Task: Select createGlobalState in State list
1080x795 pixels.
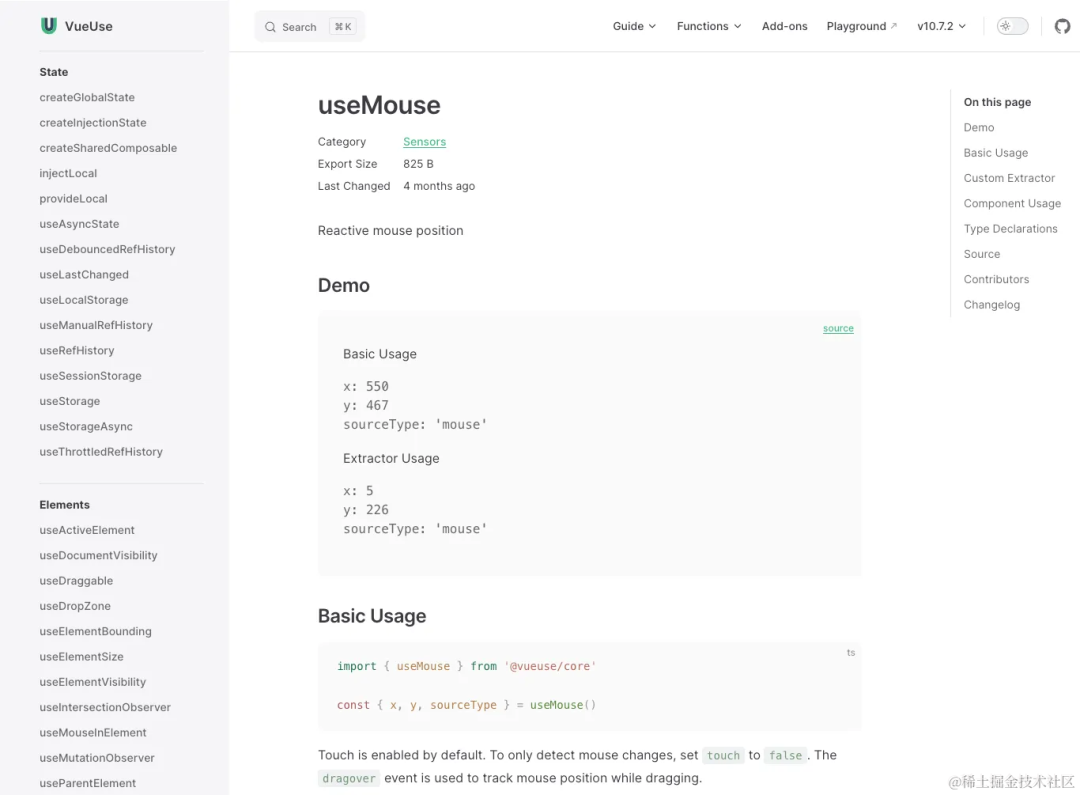Action: pos(87,97)
